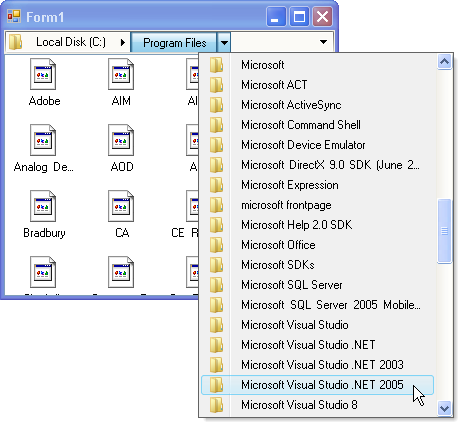
Task: Click the dropdown list scroll up arrow
Action: pos(444,62)
